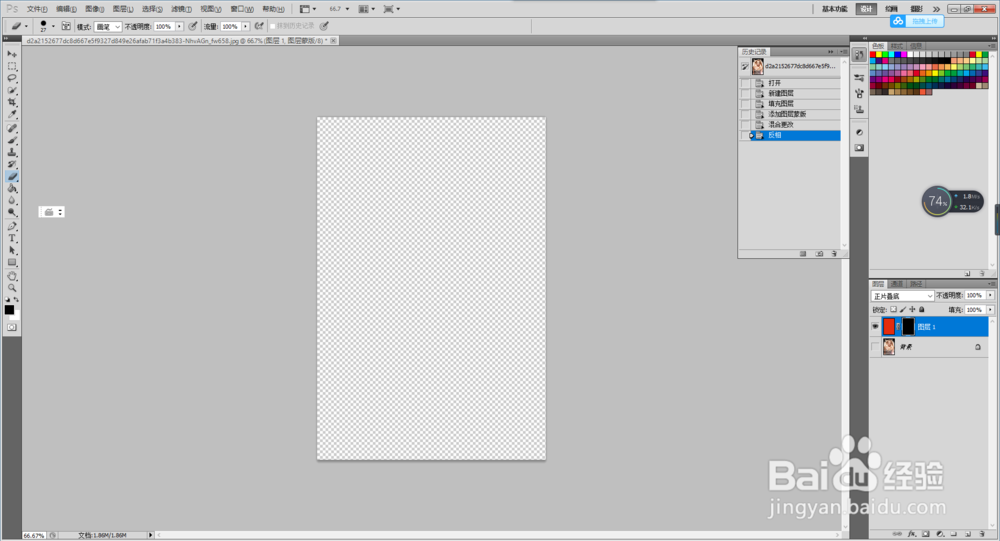Viewport: 1000px width, 541px height.
Task: Toggle lock position icon
Action: coord(912,309)
